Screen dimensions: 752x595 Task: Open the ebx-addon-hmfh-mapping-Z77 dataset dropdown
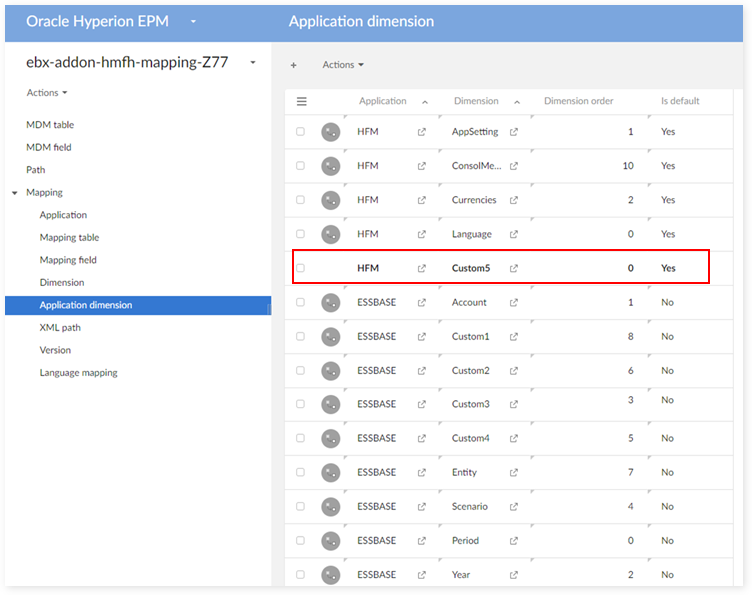coord(253,62)
